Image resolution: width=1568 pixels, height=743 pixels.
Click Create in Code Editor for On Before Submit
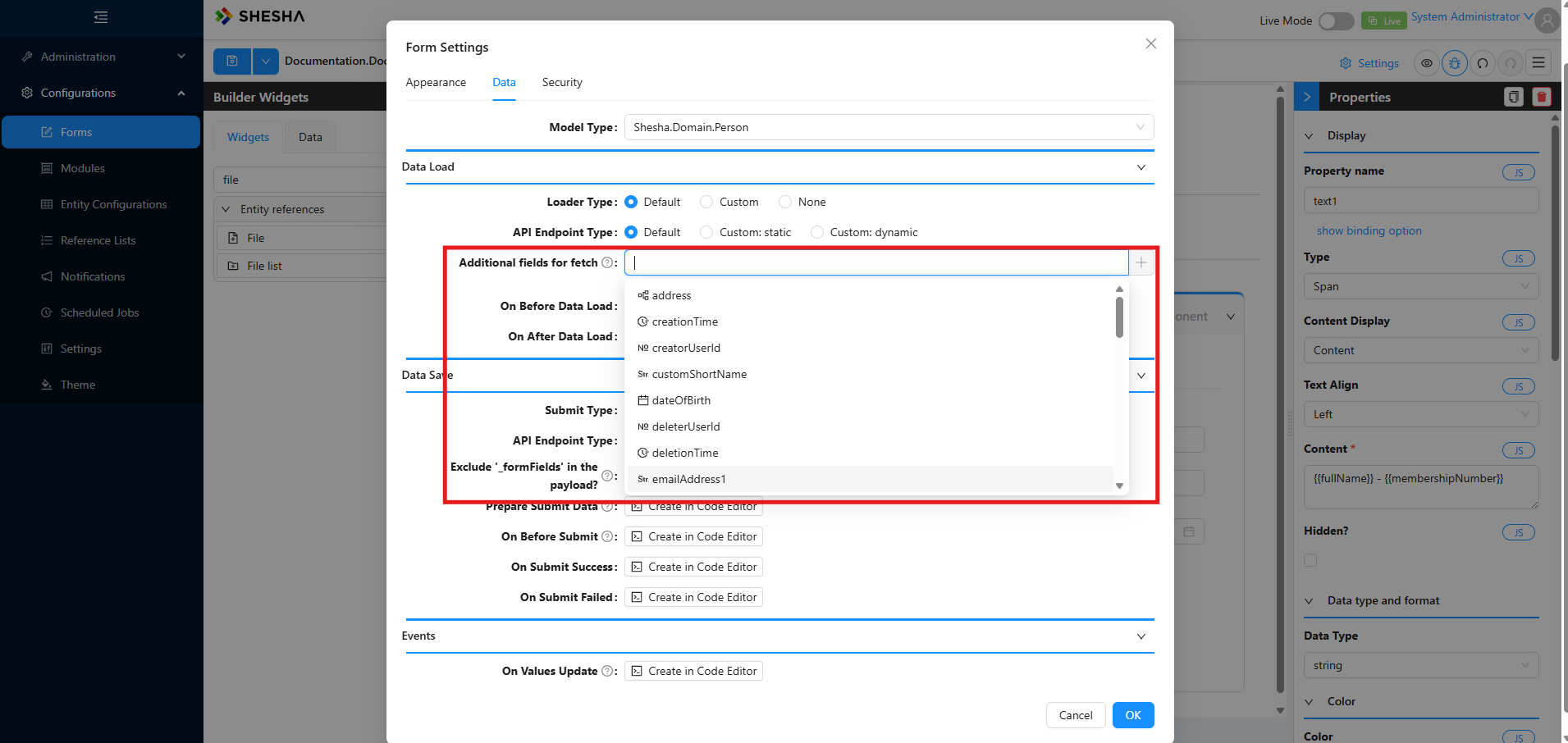pyautogui.click(x=693, y=536)
